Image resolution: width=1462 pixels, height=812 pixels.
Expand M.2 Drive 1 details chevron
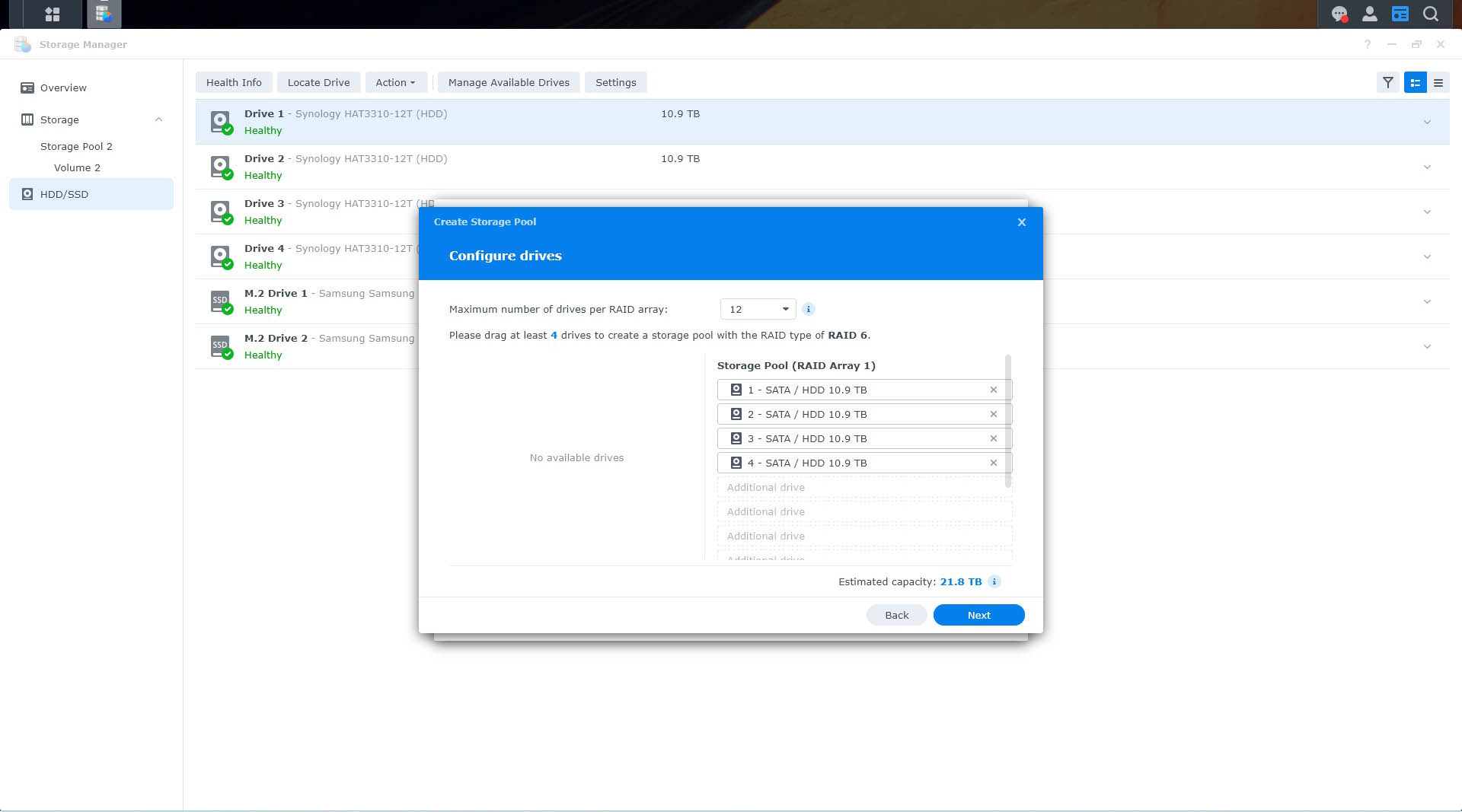coord(1428,301)
